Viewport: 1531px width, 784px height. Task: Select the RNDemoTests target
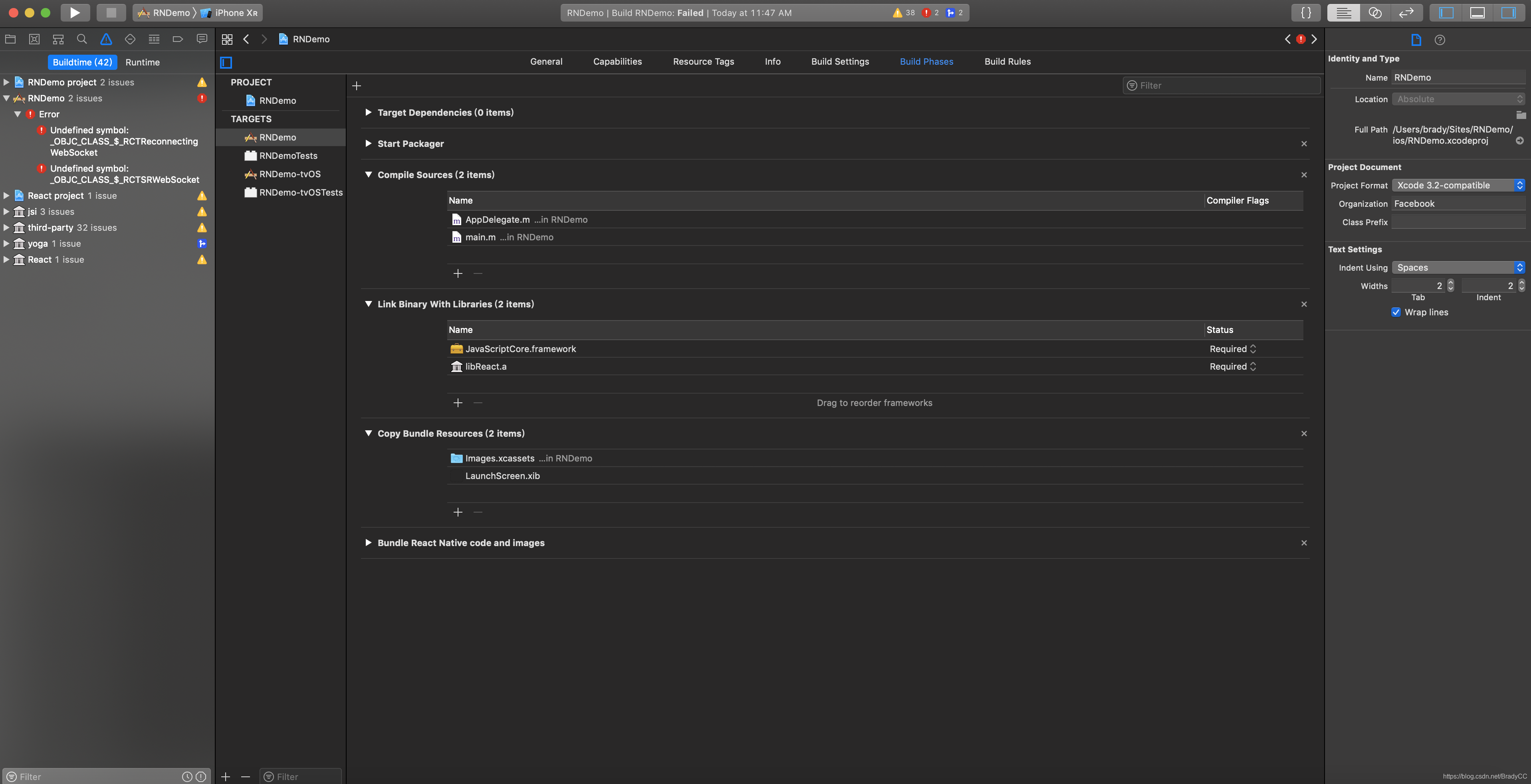coord(288,156)
